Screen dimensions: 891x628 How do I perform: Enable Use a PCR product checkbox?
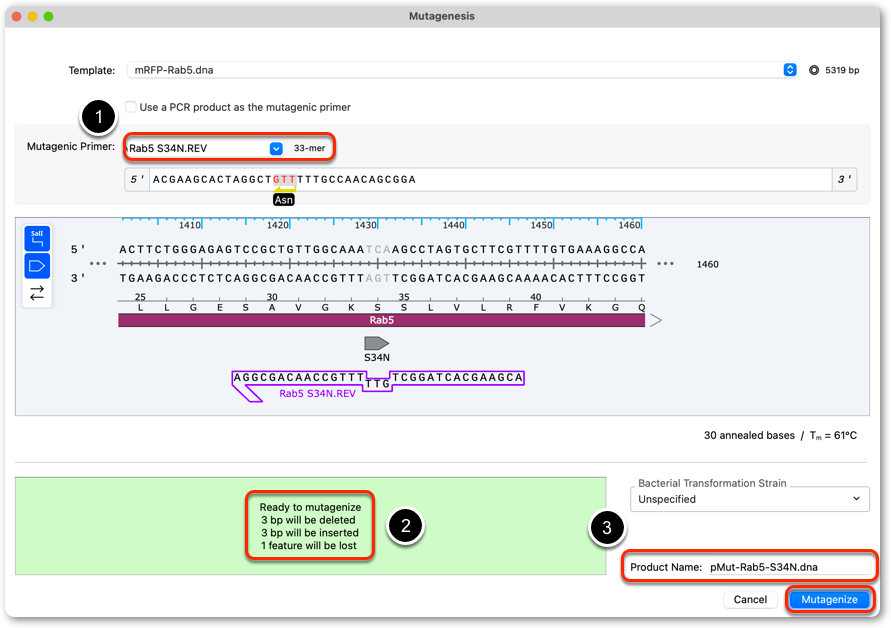click(x=131, y=107)
